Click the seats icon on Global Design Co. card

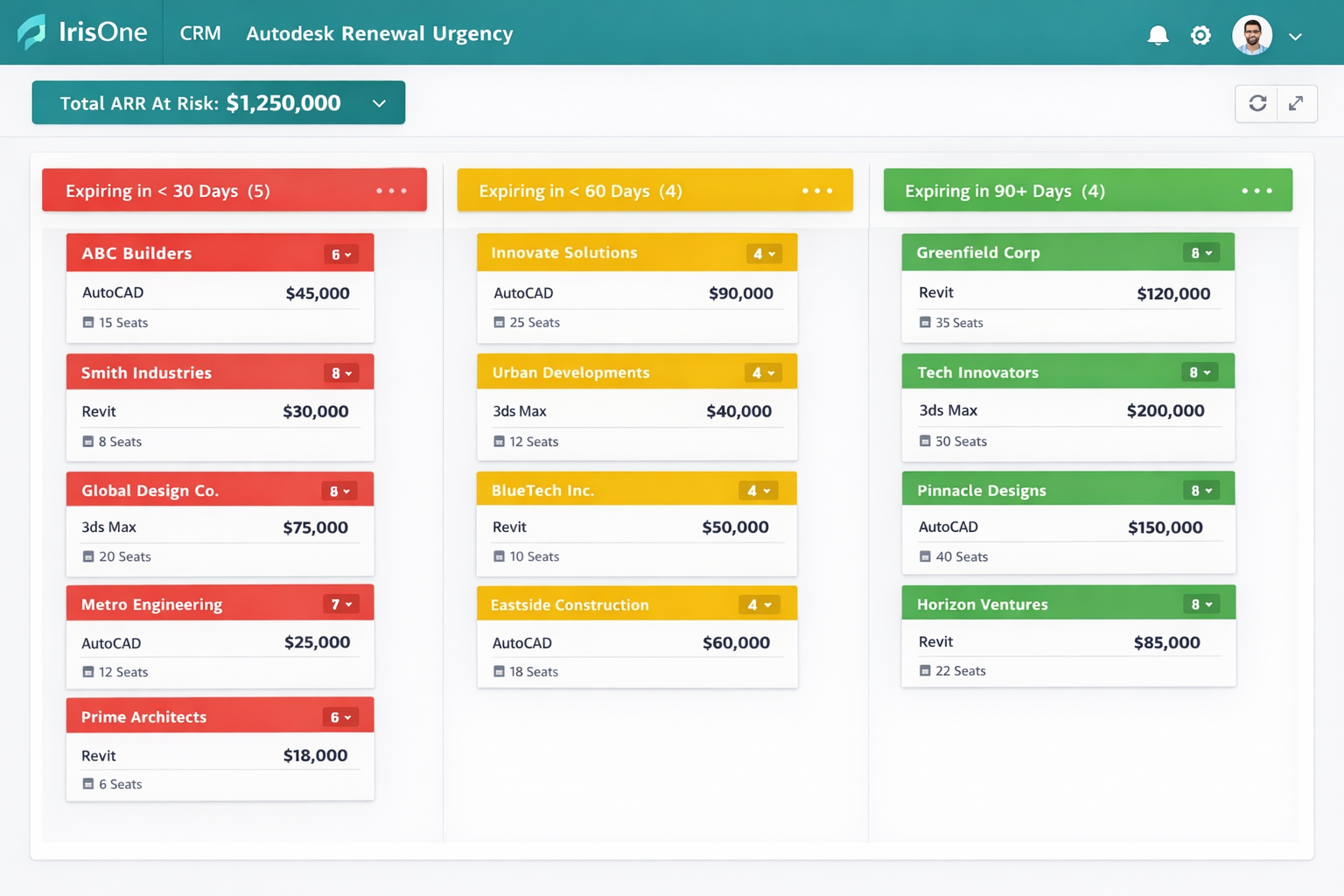coord(88,556)
